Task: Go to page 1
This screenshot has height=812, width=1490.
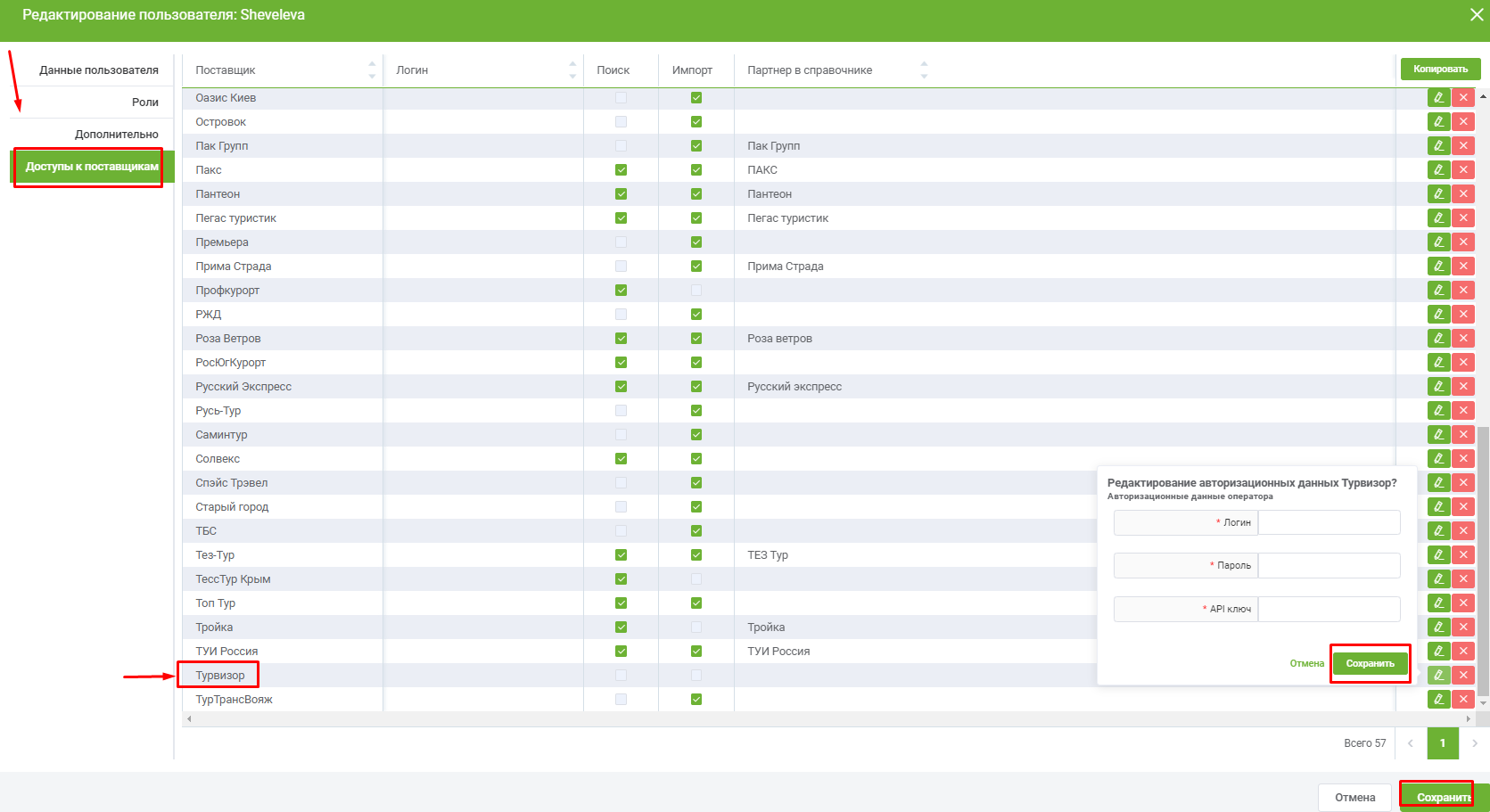Action: tap(1443, 743)
